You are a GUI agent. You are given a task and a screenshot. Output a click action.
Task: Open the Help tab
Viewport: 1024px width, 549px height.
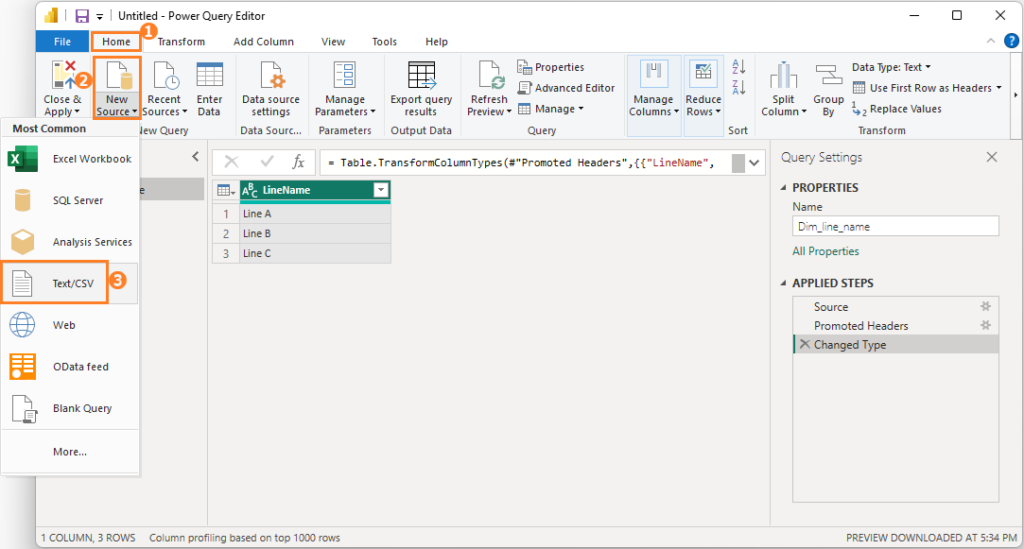click(x=437, y=42)
